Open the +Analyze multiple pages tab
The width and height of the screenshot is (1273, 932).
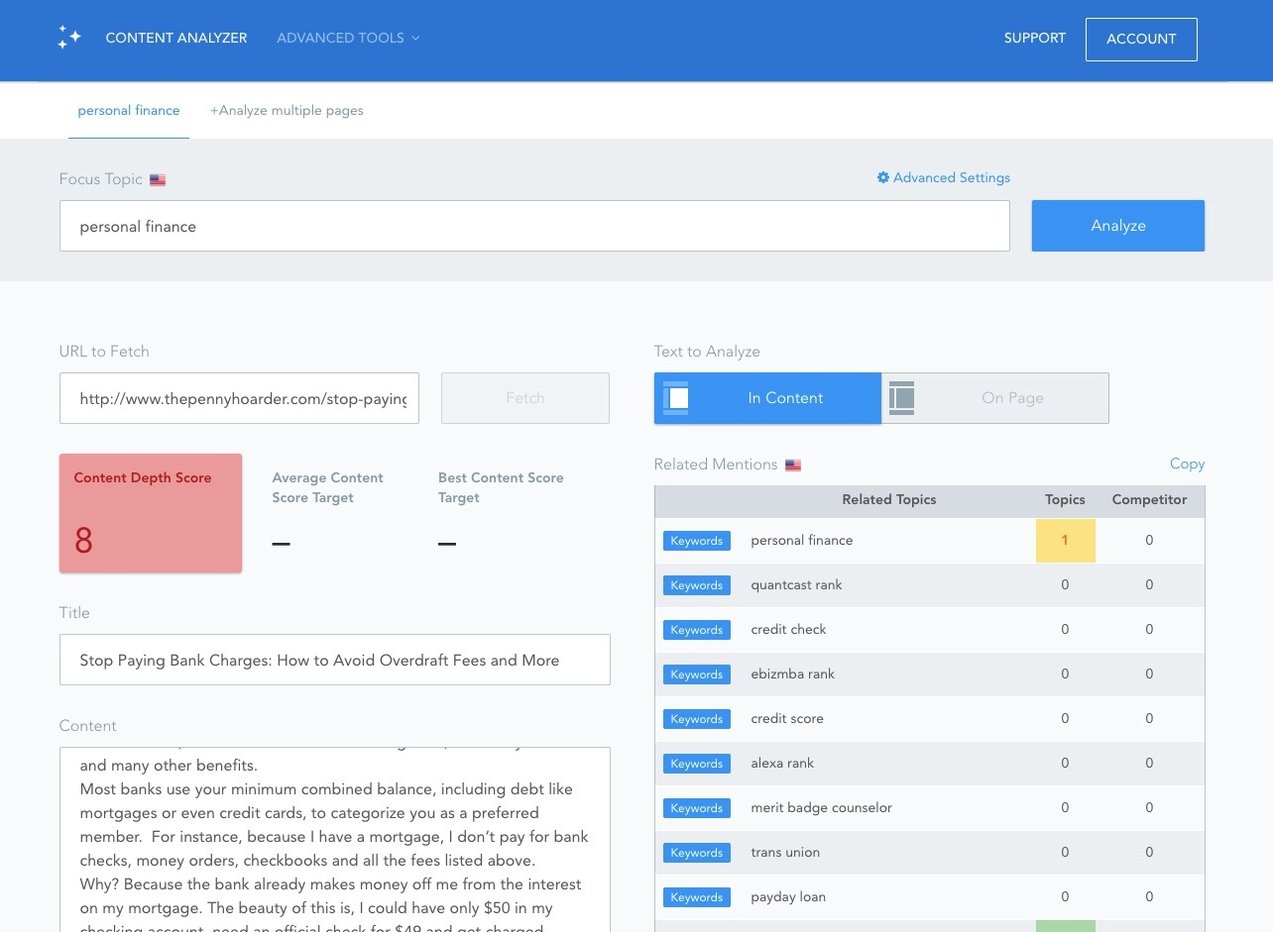286,110
